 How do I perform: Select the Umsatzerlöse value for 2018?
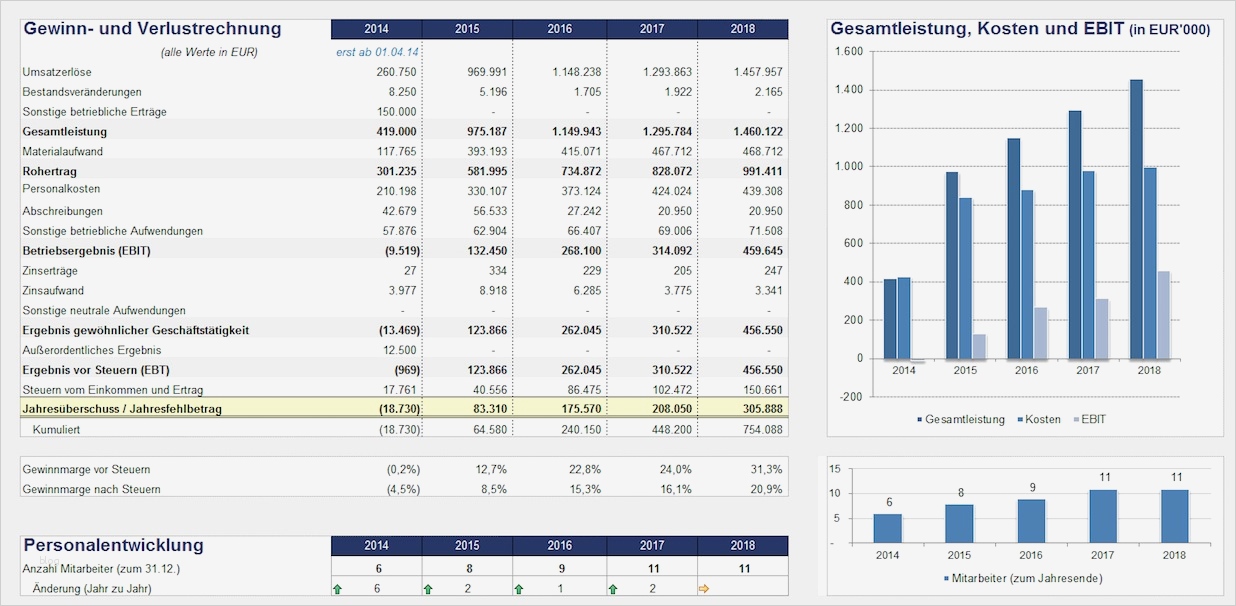coord(758,71)
